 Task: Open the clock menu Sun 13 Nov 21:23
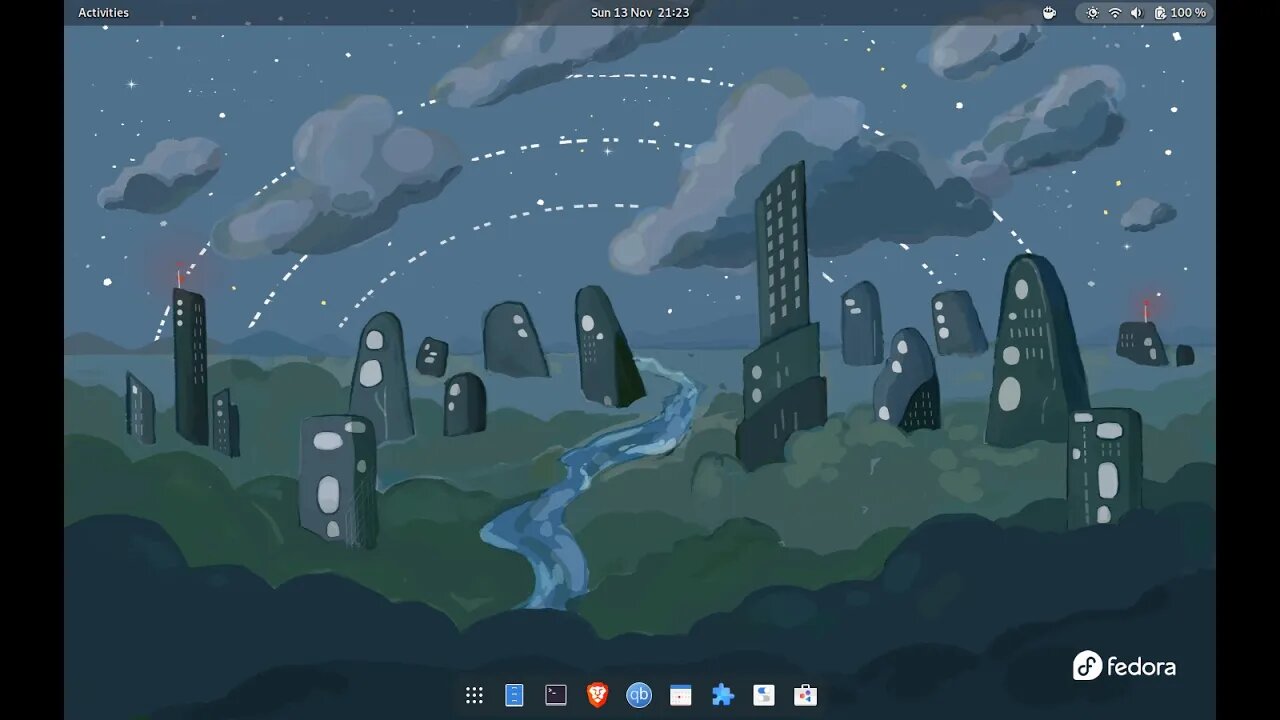click(640, 13)
